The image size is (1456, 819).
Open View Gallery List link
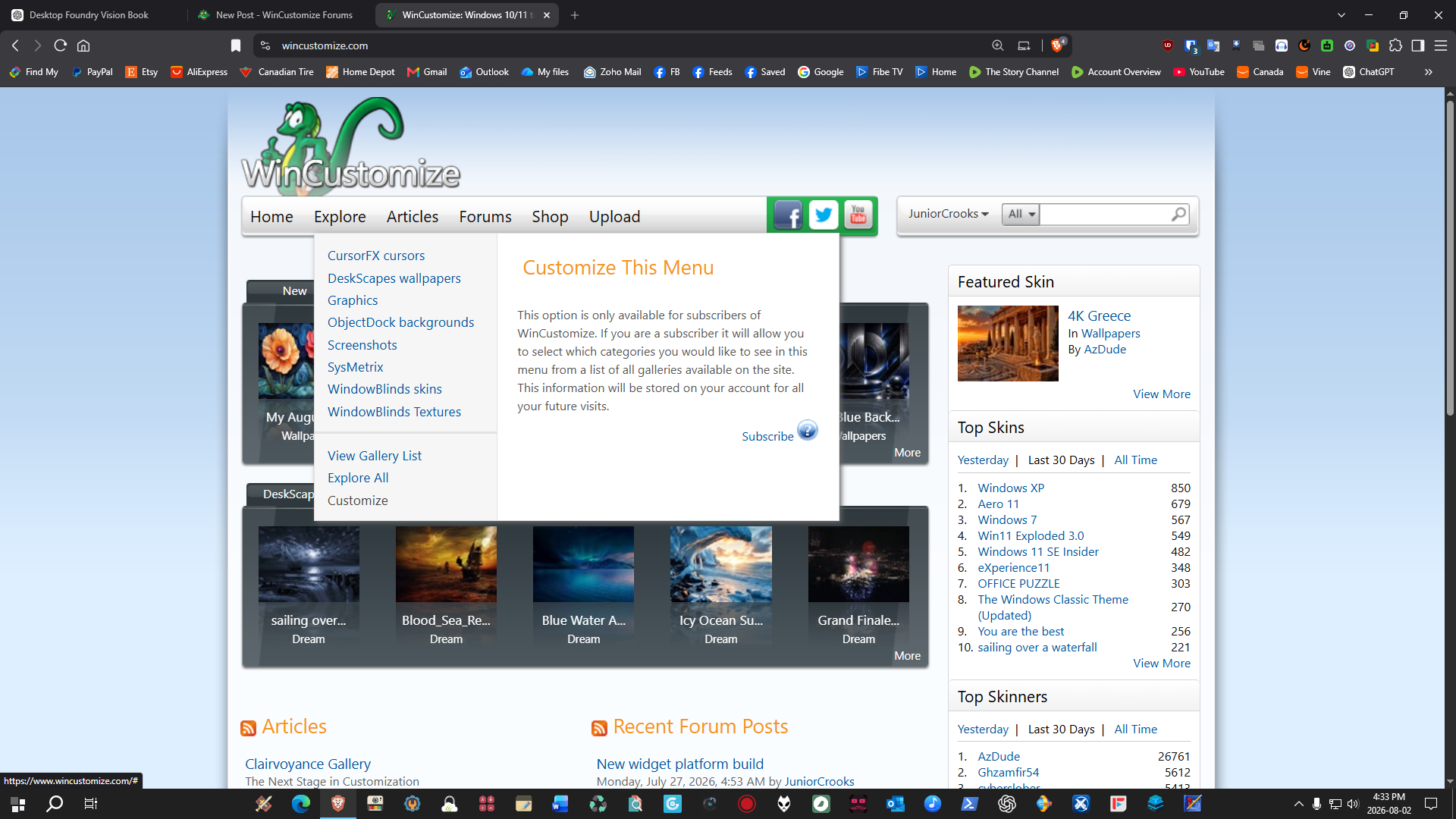[x=375, y=456]
